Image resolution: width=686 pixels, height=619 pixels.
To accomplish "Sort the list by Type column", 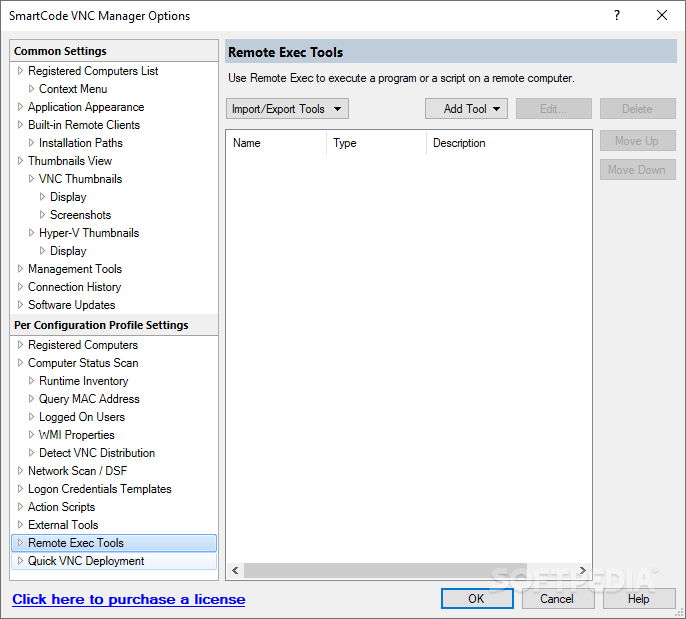I will pyautogui.click(x=376, y=143).
